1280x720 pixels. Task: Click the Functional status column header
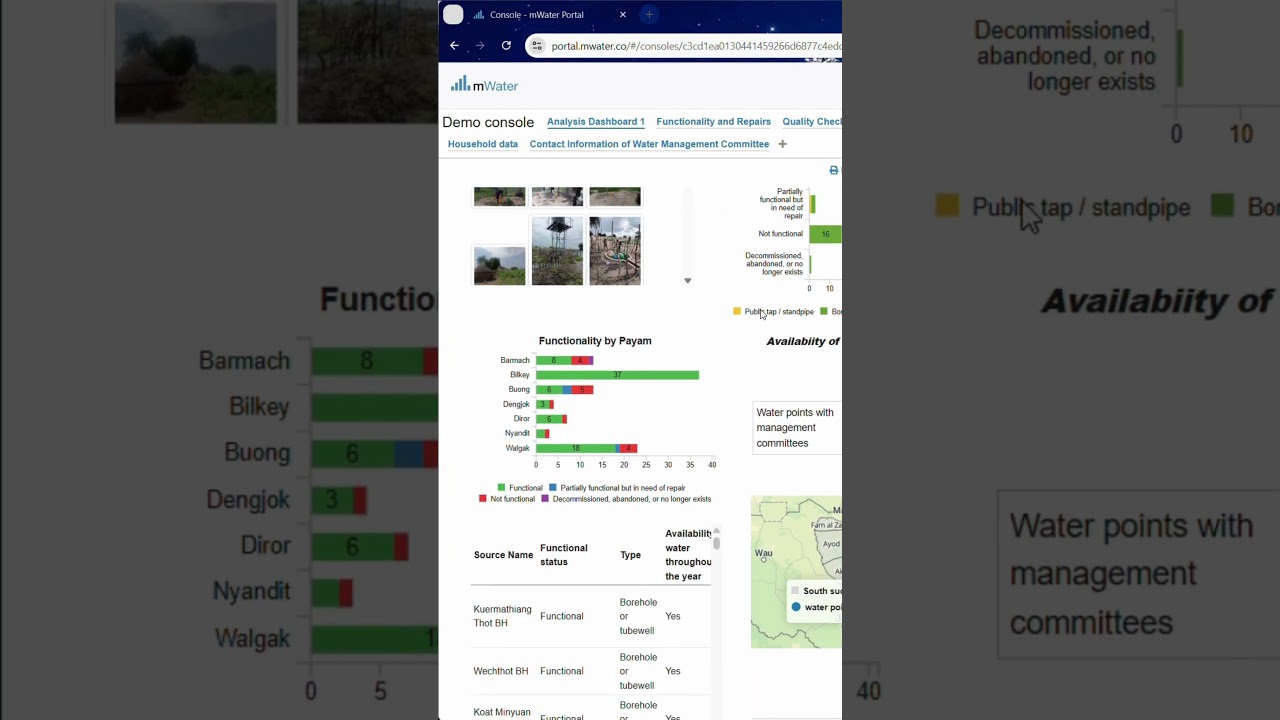564,555
